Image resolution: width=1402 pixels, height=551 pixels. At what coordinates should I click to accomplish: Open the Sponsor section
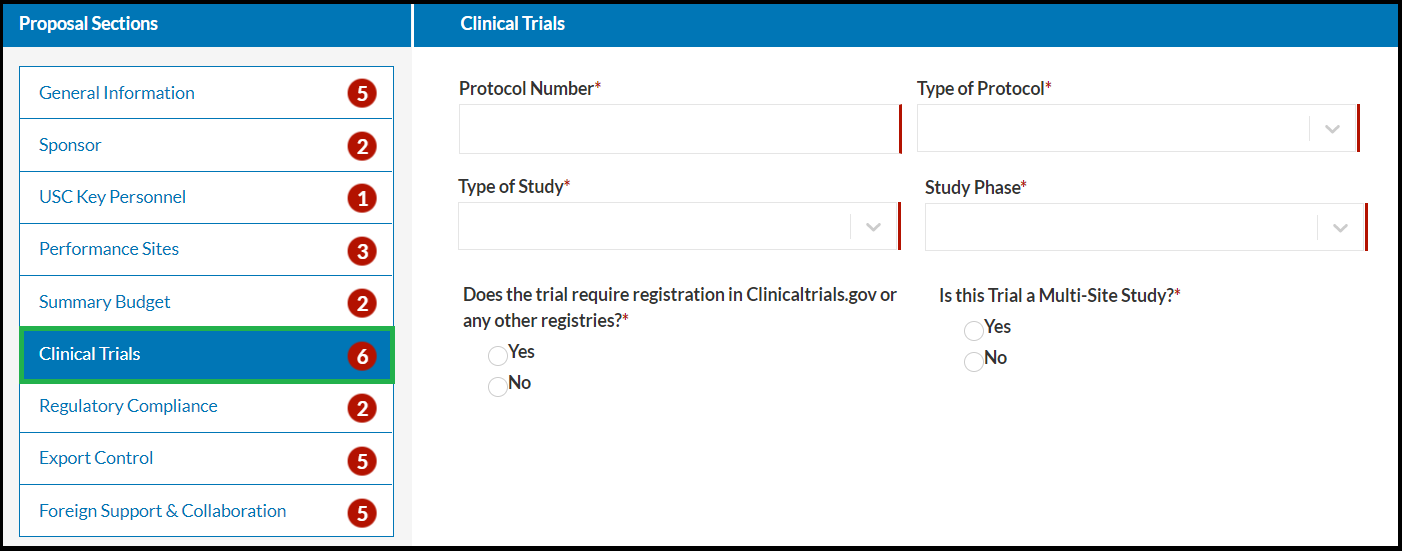(x=70, y=145)
